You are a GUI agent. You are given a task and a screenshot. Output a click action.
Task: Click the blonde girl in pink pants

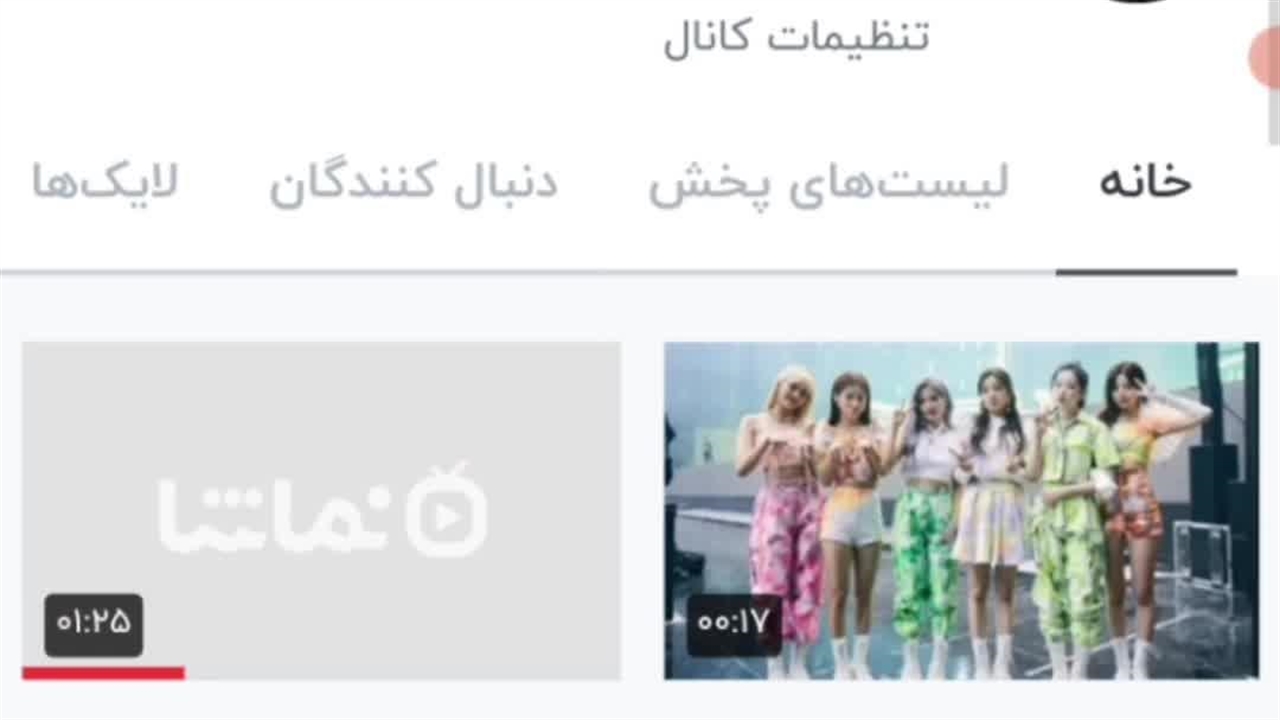click(x=784, y=510)
